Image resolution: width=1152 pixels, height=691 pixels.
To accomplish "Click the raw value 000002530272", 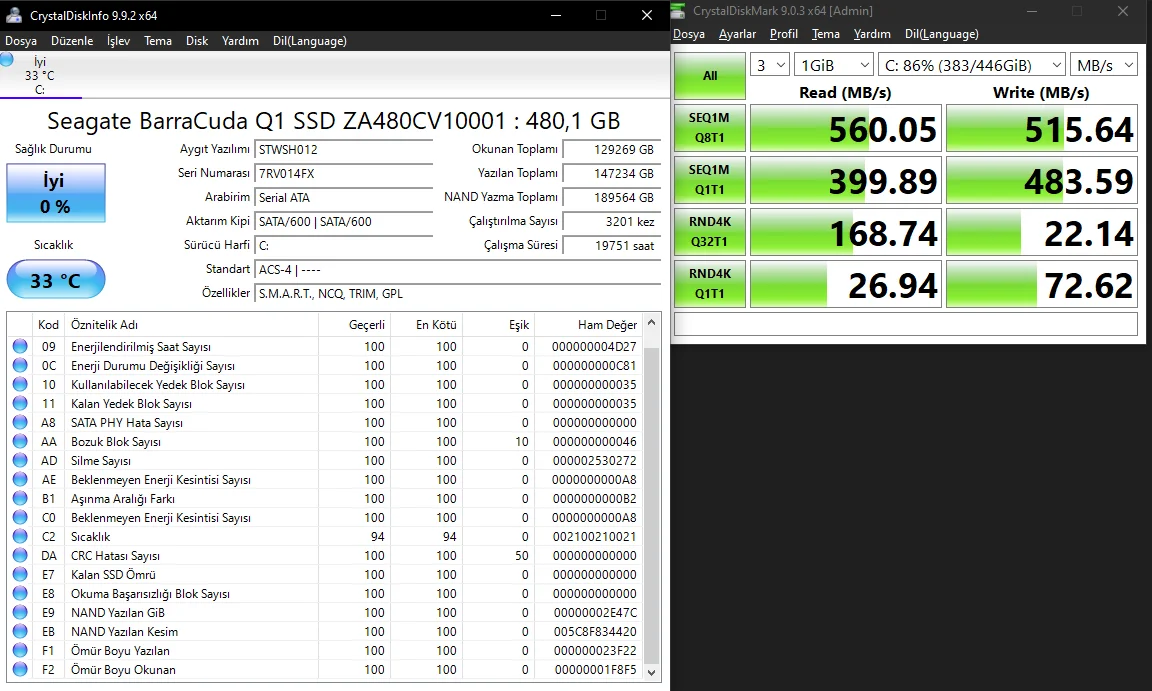I will (594, 461).
